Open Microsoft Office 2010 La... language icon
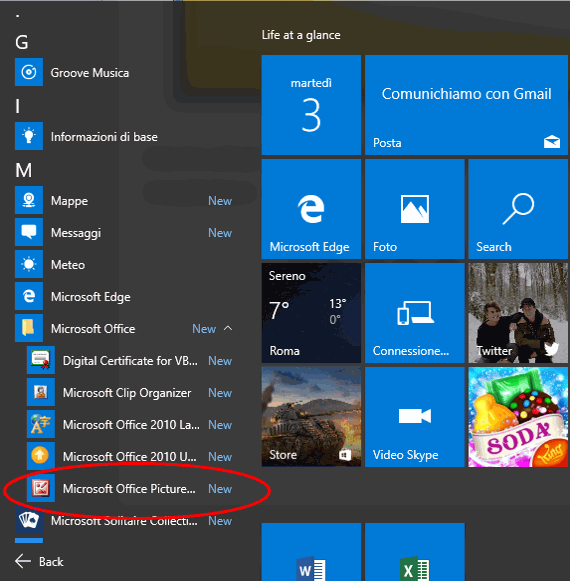The height and width of the screenshot is (581, 570). coord(41,424)
